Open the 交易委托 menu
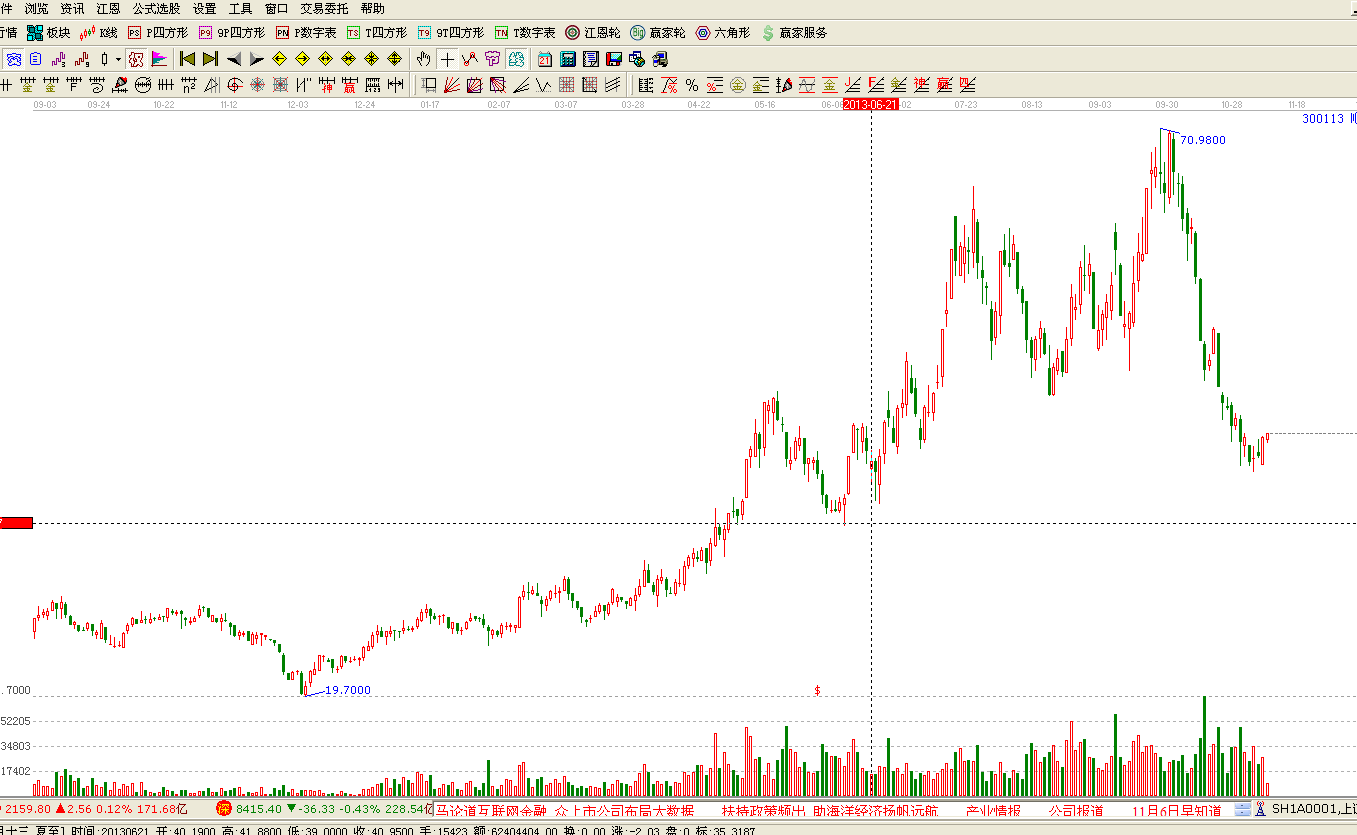Image resolution: width=1357 pixels, height=835 pixels. click(x=324, y=8)
